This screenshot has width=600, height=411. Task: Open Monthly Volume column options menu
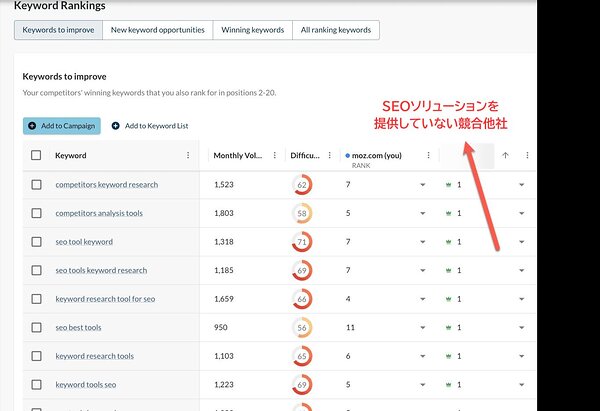(275, 155)
